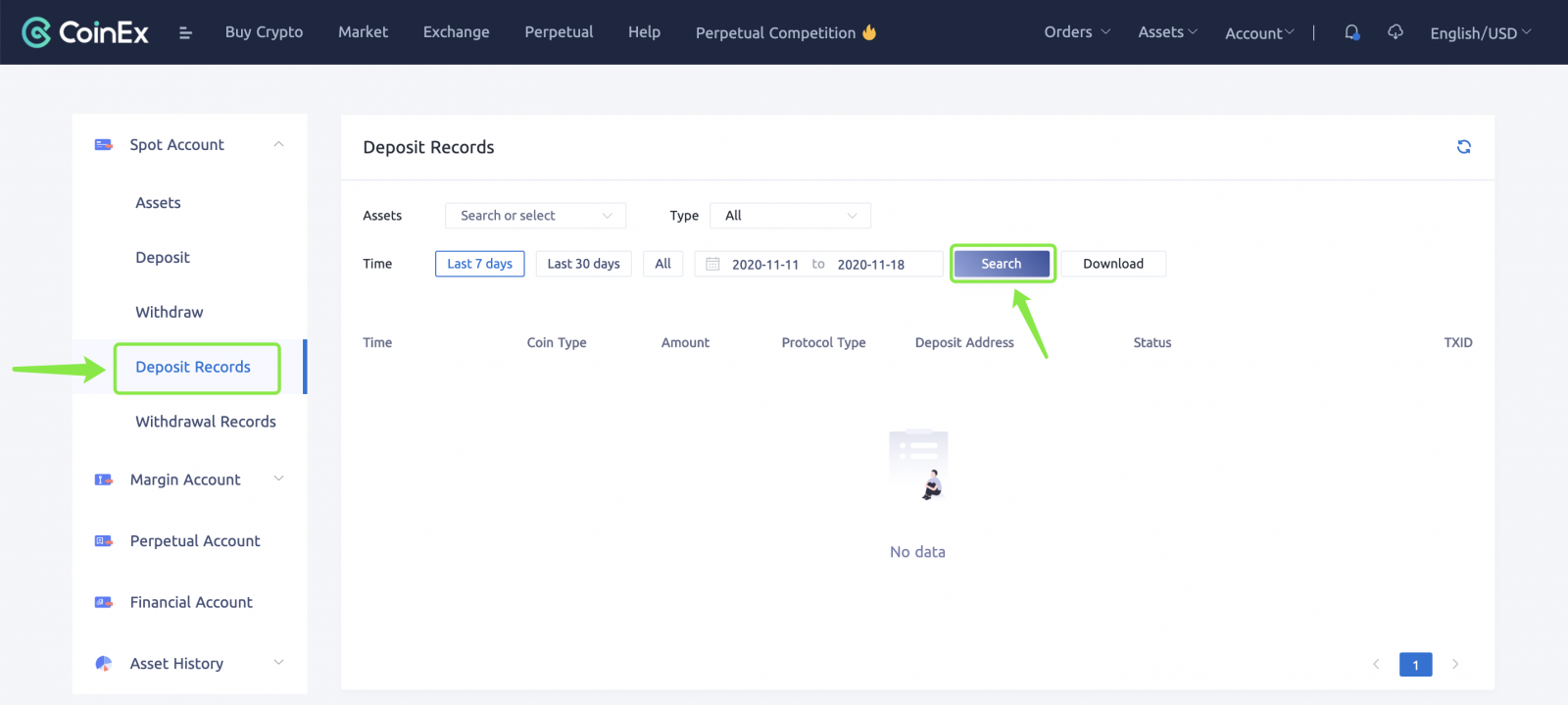
Task: Select the Last 7 days filter
Action: point(479,264)
